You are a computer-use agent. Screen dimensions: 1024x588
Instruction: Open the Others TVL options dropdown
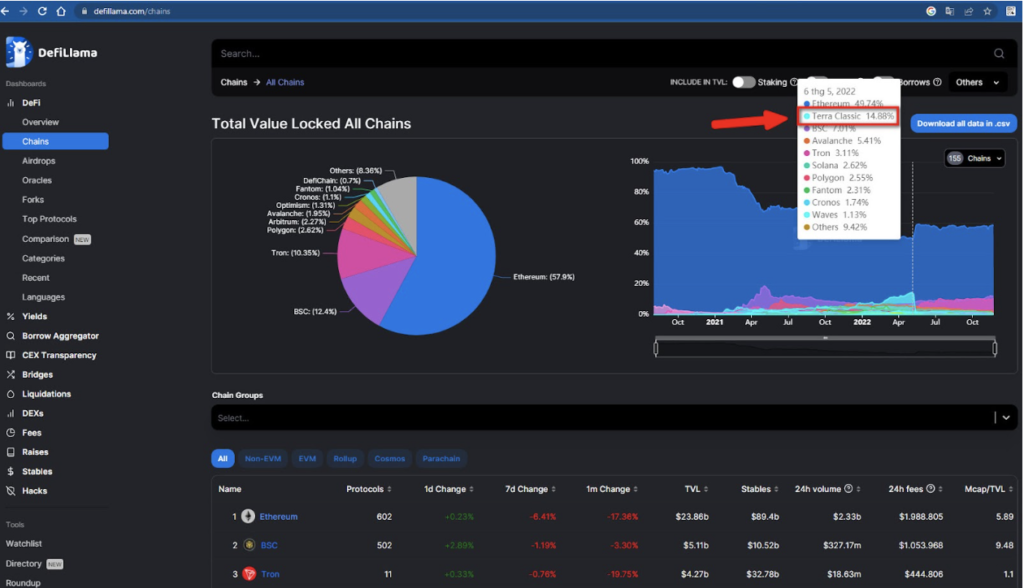[977, 82]
